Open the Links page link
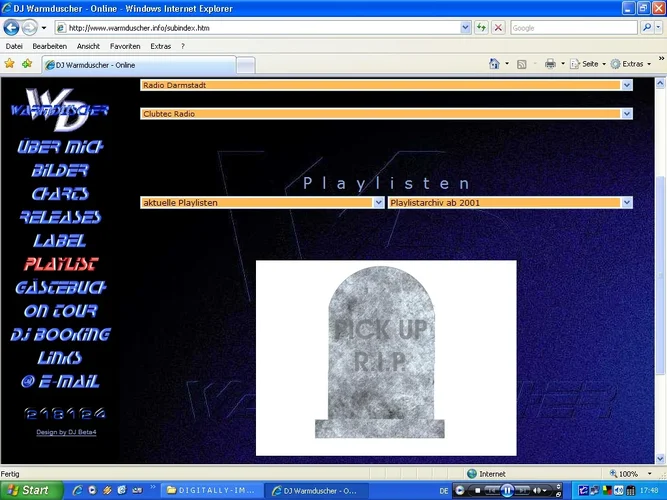This screenshot has width=667, height=500. [x=60, y=358]
